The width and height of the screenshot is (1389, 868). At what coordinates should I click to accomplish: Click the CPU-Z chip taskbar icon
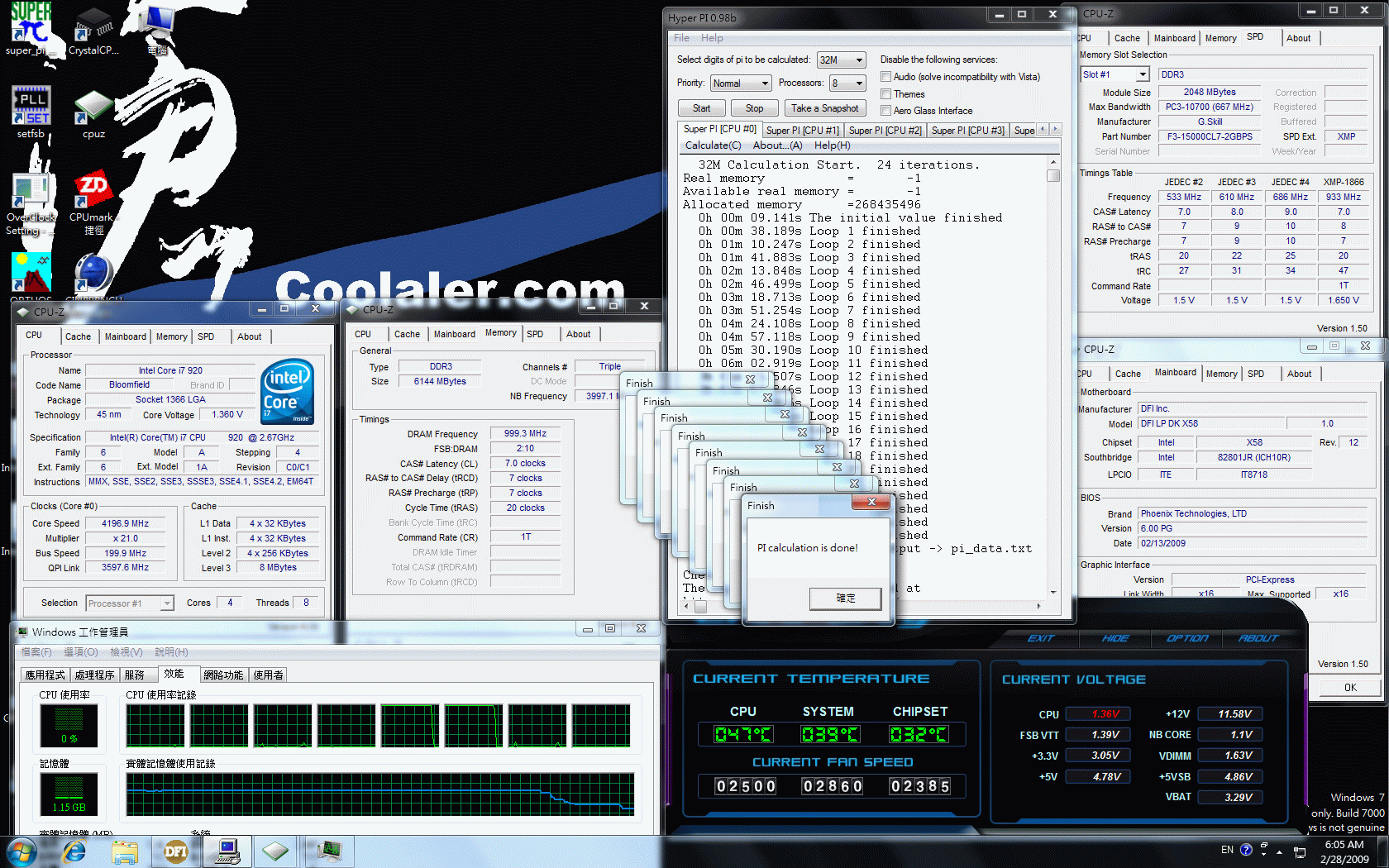[276, 851]
